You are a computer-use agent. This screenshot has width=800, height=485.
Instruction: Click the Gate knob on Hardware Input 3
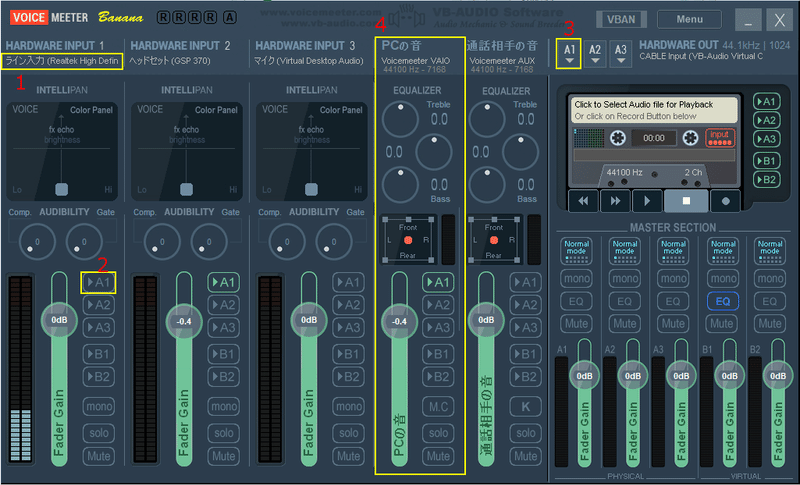coord(334,242)
